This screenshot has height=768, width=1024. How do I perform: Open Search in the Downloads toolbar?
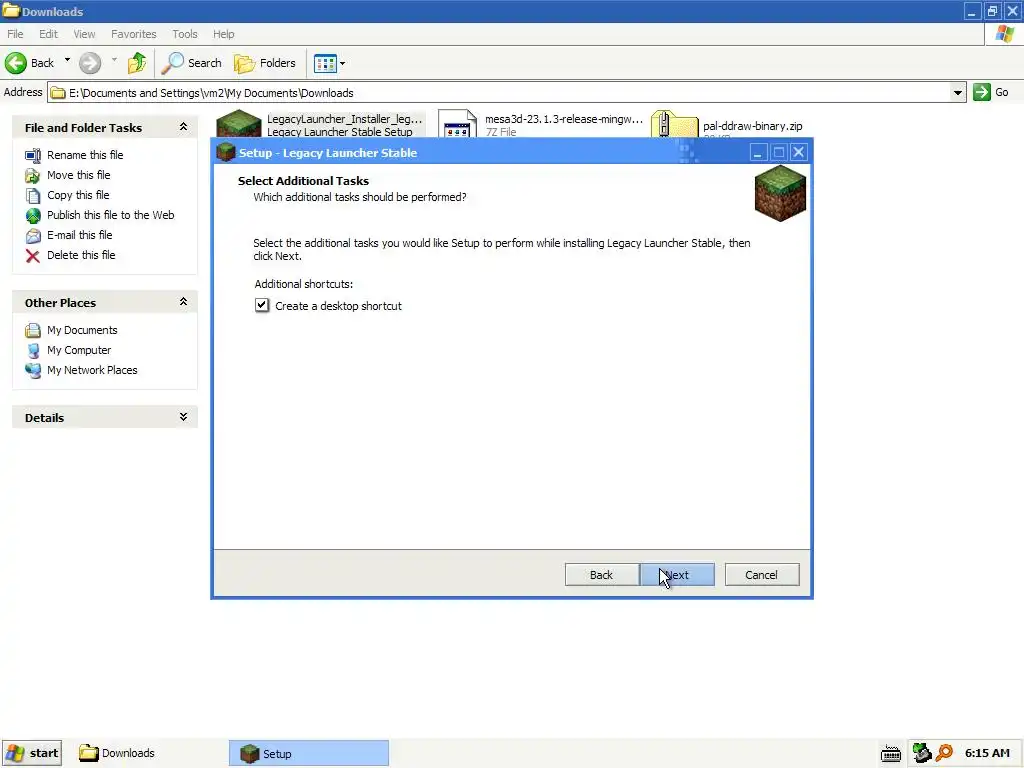(x=192, y=63)
